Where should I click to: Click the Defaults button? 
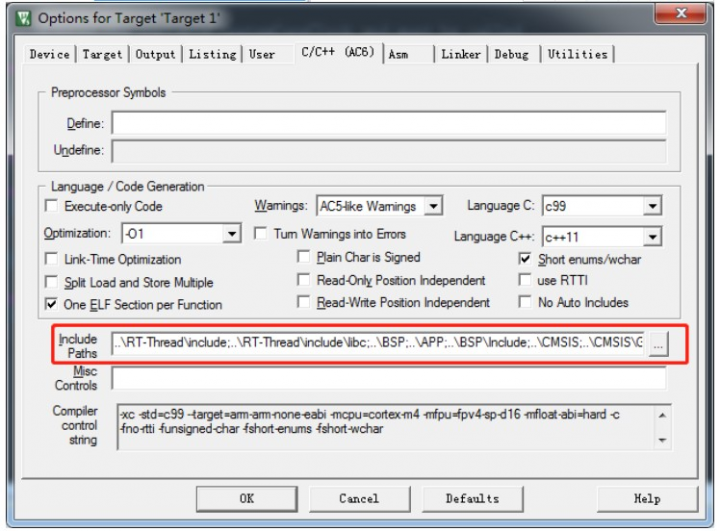coord(472,498)
